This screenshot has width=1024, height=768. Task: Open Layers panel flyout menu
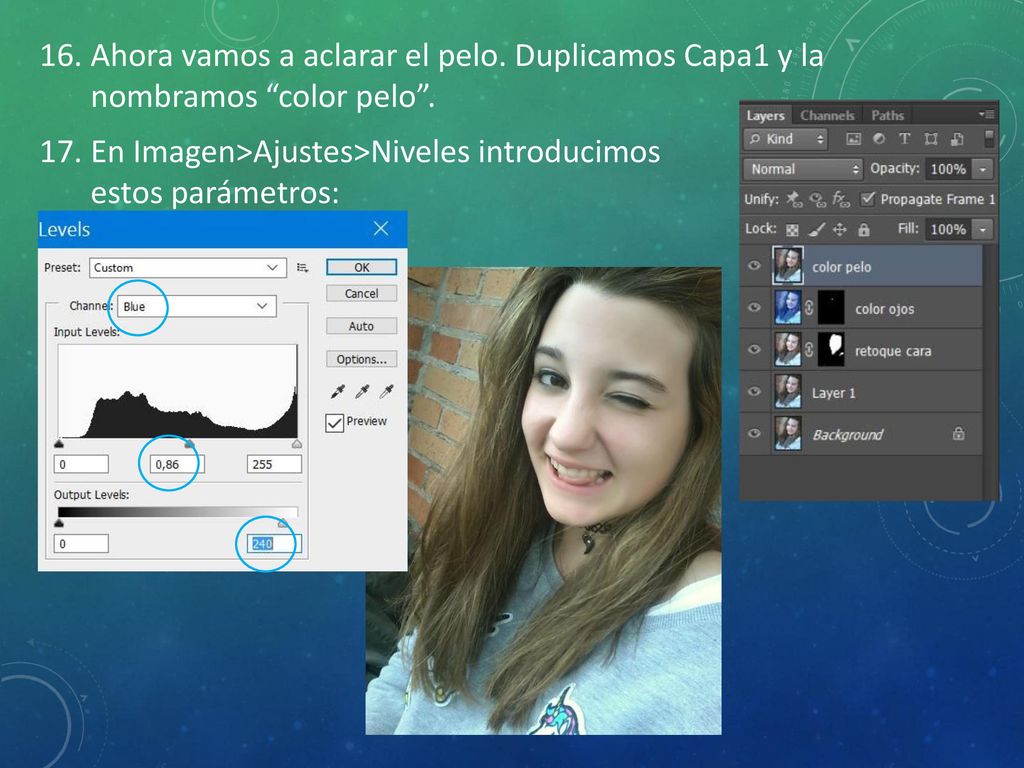pyautogui.click(x=986, y=114)
